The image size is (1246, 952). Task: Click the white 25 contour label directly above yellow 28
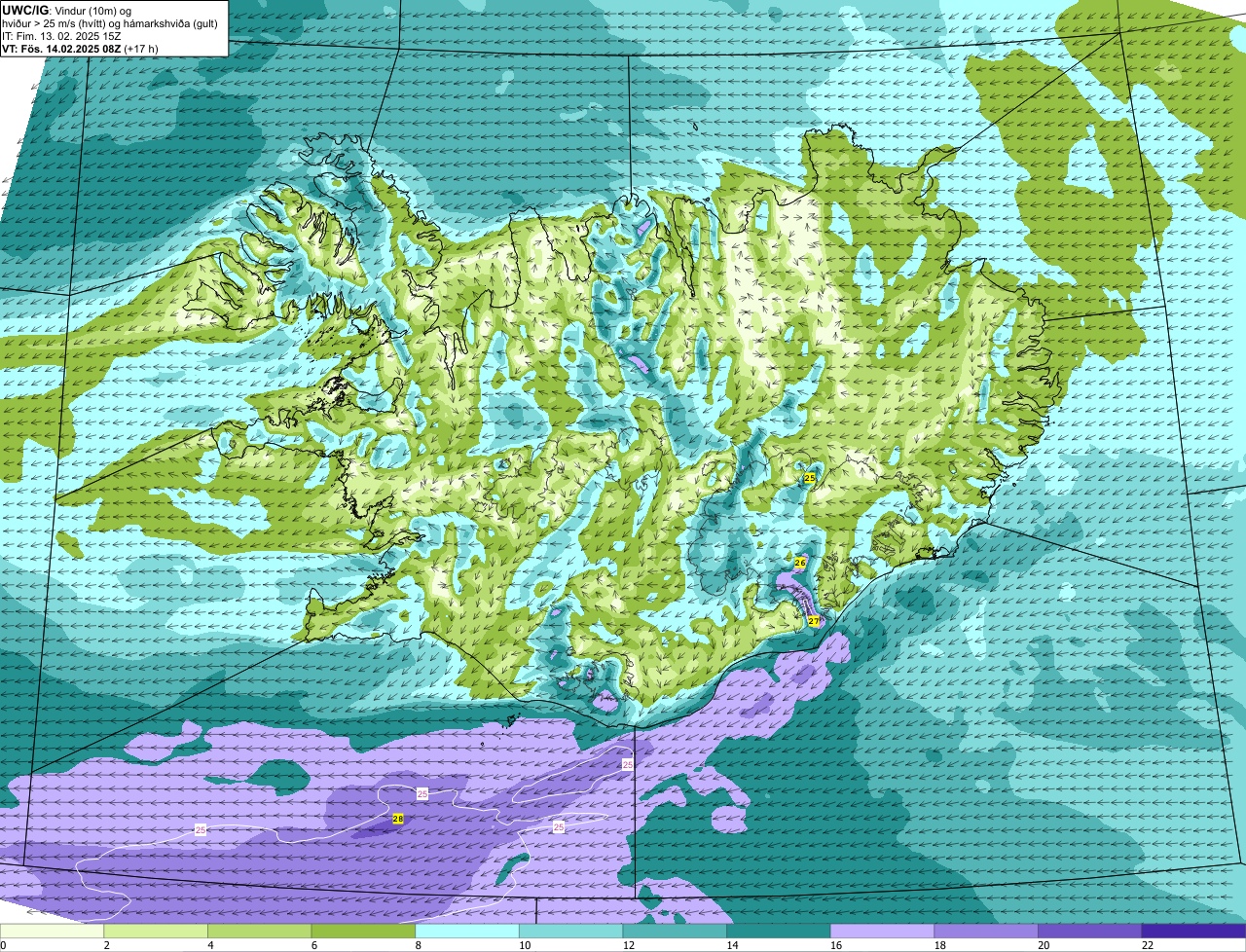click(422, 794)
